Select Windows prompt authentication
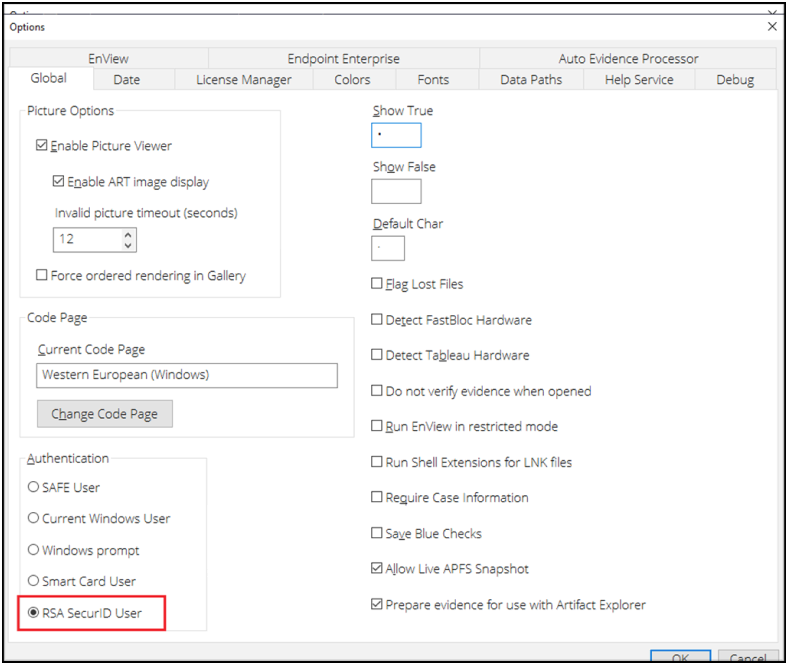 point(34,550)
